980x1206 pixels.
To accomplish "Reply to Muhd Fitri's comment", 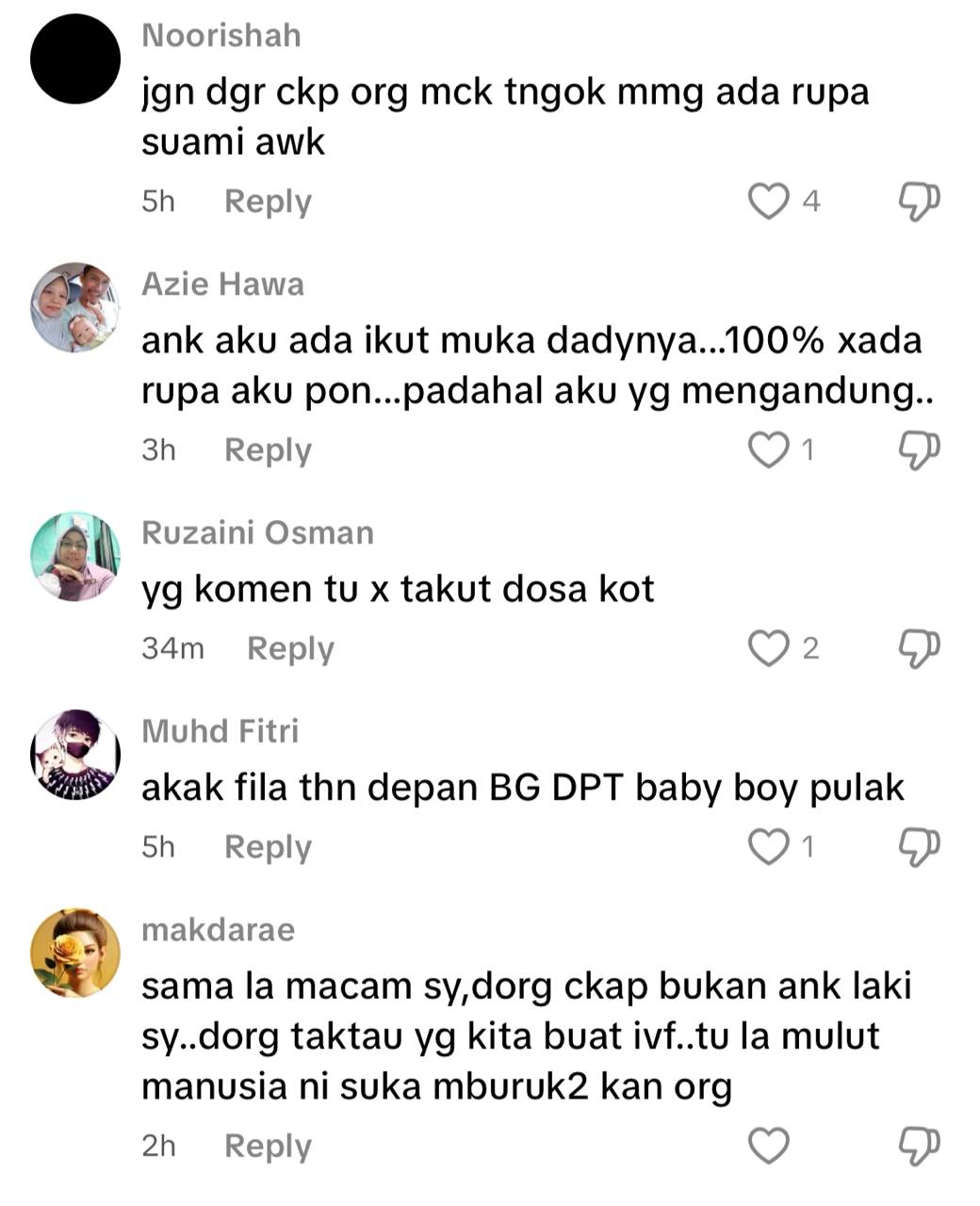I will click(268, 848).
